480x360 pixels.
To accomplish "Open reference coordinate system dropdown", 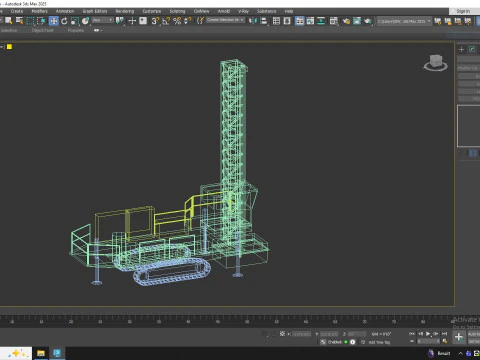I will click(x=103, y=20).
